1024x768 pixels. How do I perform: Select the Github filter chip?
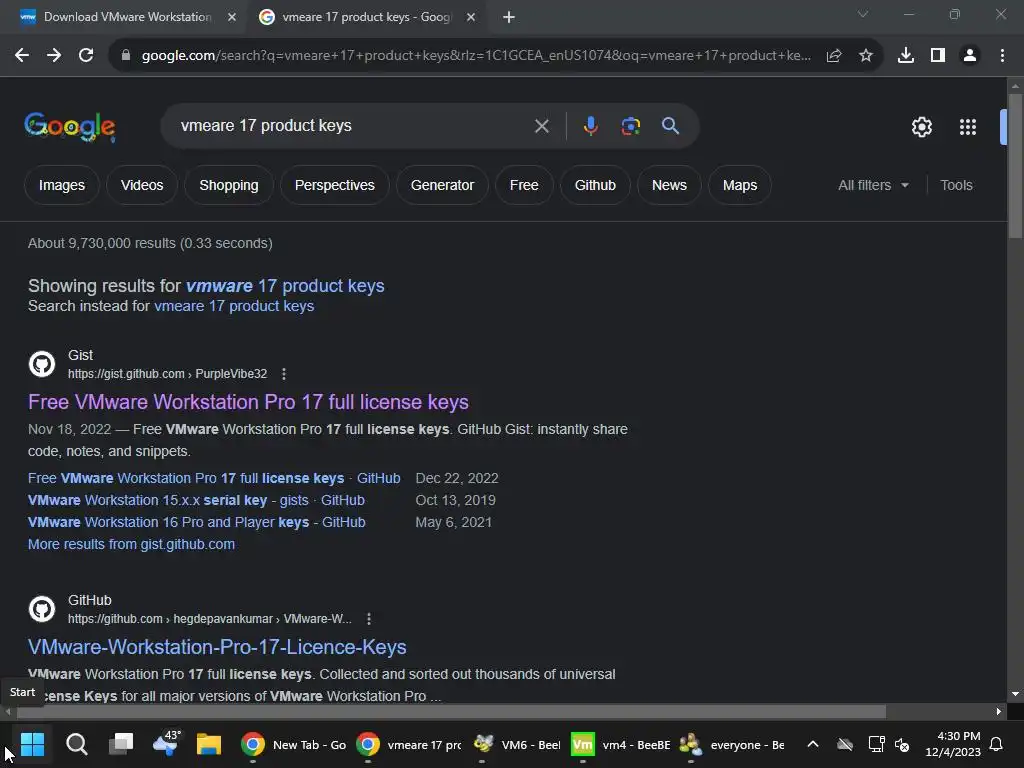[595, 185]
